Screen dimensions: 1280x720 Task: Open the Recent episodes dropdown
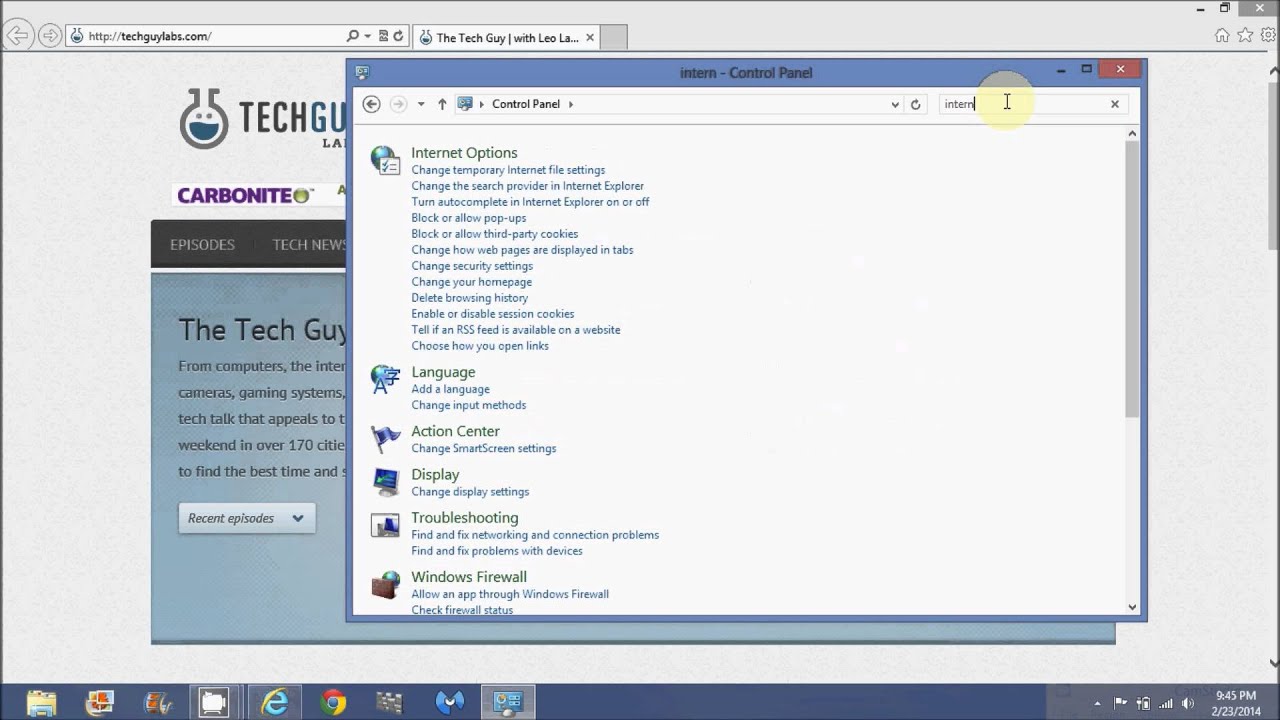pos(246,518)
